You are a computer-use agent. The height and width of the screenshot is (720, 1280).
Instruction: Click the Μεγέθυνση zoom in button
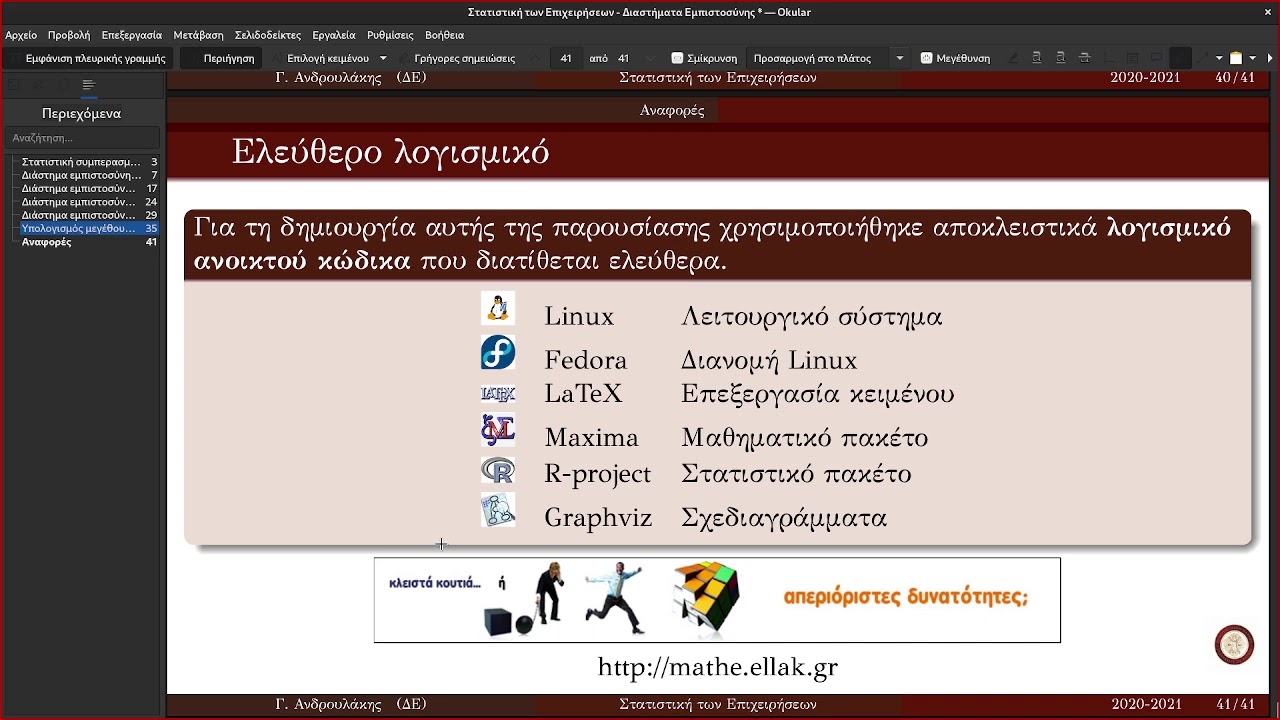tap(956, 58)
